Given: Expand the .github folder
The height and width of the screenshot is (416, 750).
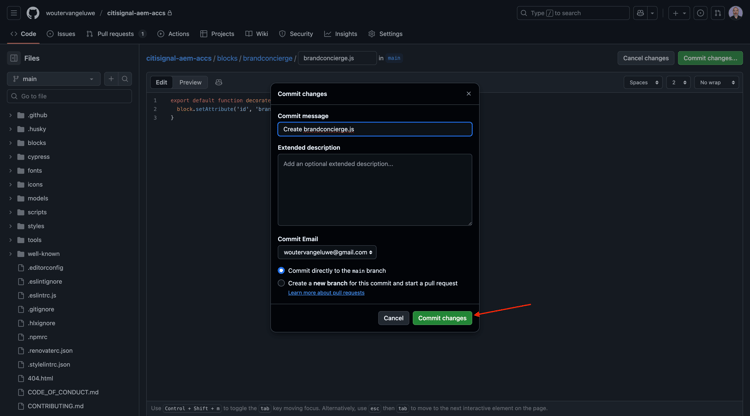Looking at the screenshot, I should 11,115.
